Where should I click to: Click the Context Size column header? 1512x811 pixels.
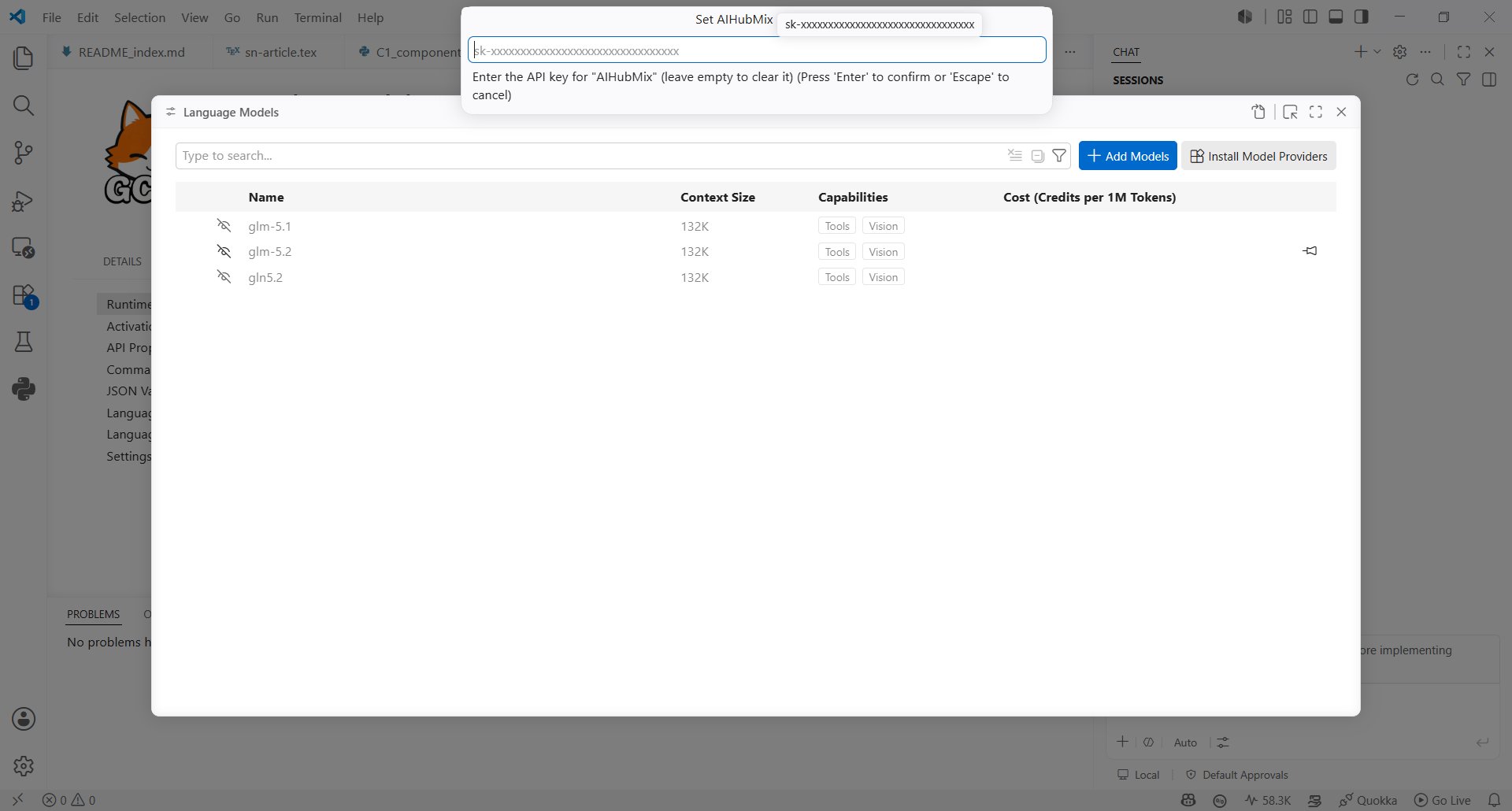[x=717, y=197]
